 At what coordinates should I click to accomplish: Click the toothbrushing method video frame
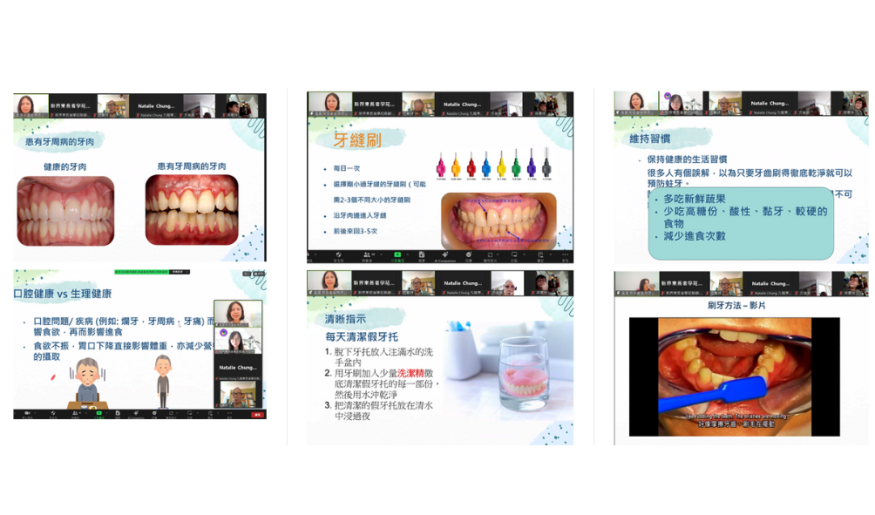734,376
